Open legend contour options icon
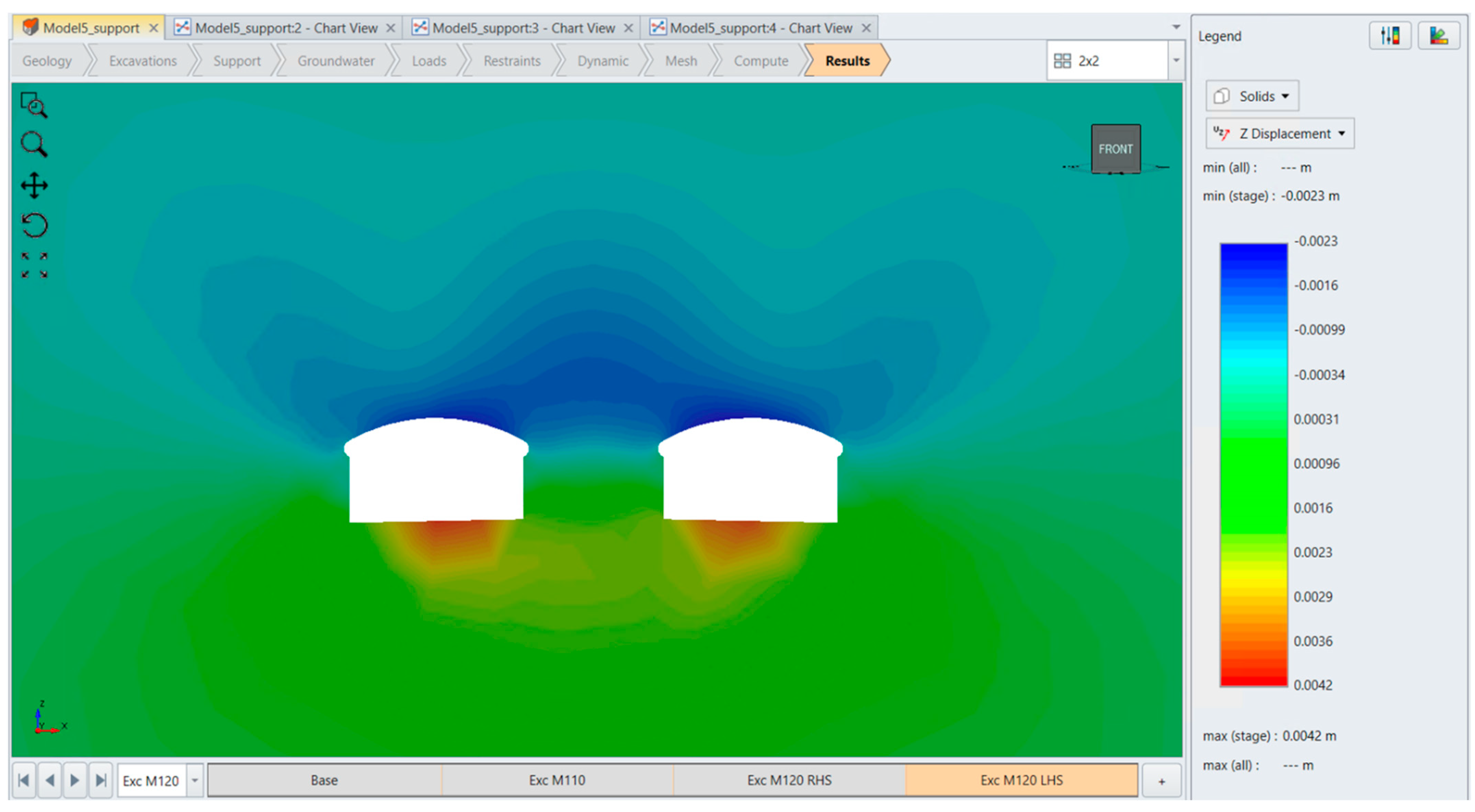1475x812 pixels. click(x=1390, y=36)
